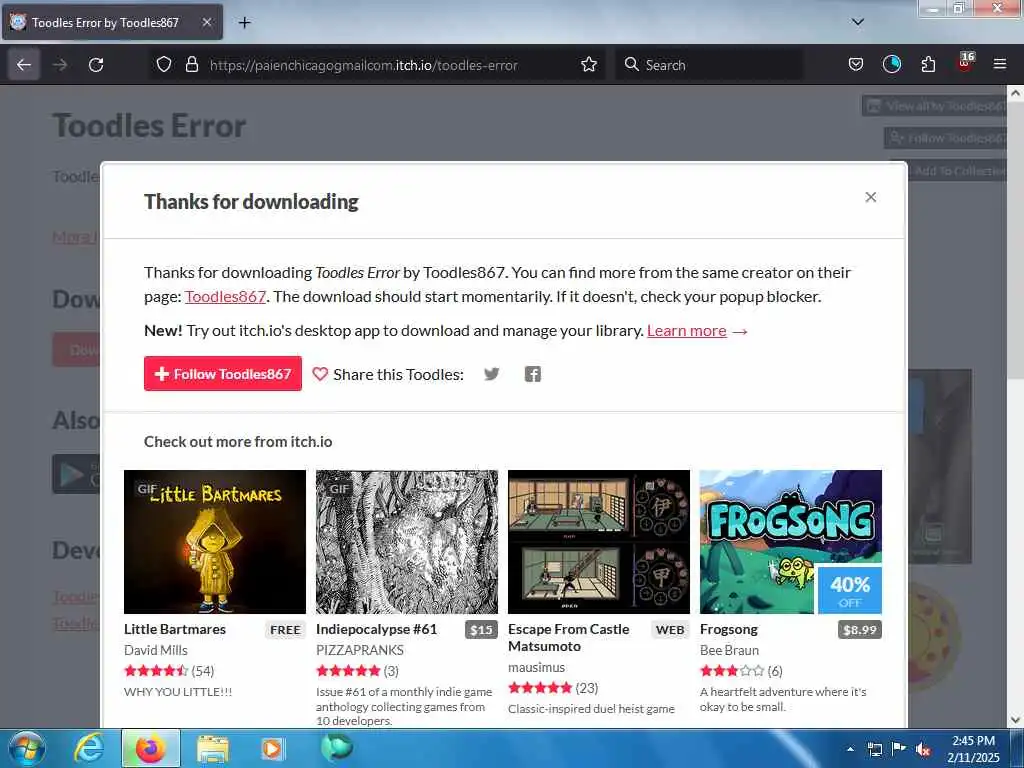Close the Thanks for downloading dialog
Image resolution: width=1024 pixels, height=768 pixels.
coord(871,197)
